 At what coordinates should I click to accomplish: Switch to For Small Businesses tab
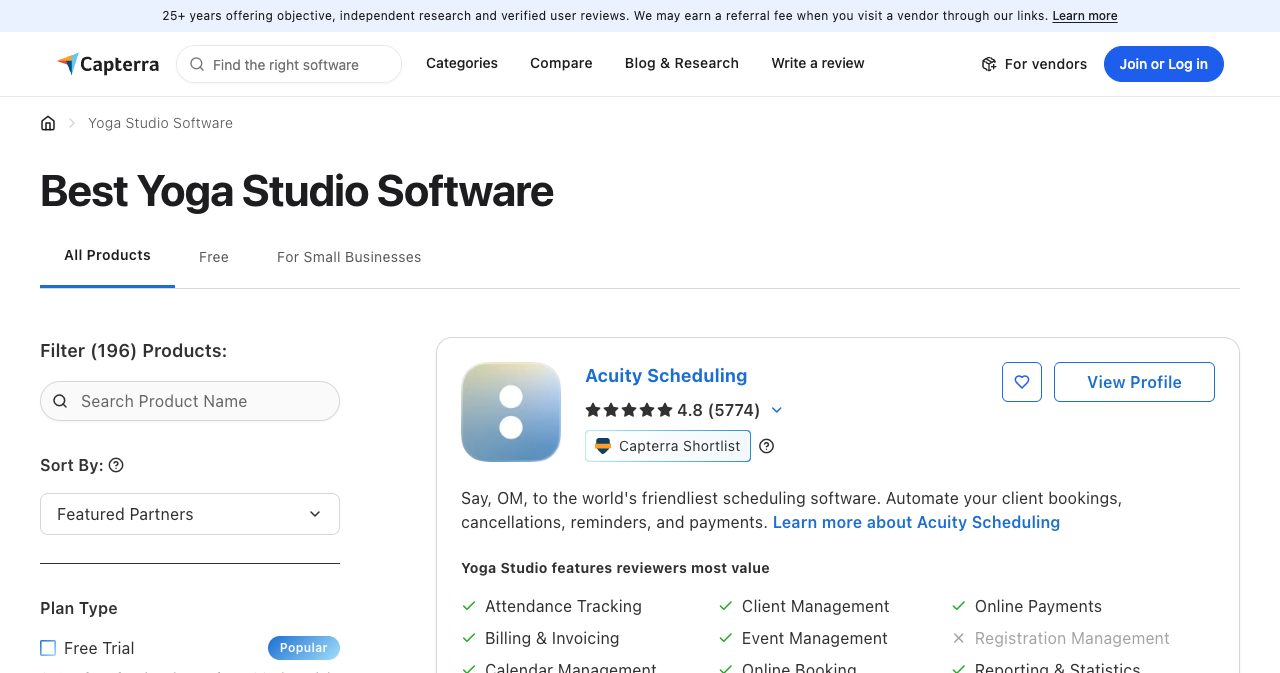pyautogui.click(x=349, y=257)
